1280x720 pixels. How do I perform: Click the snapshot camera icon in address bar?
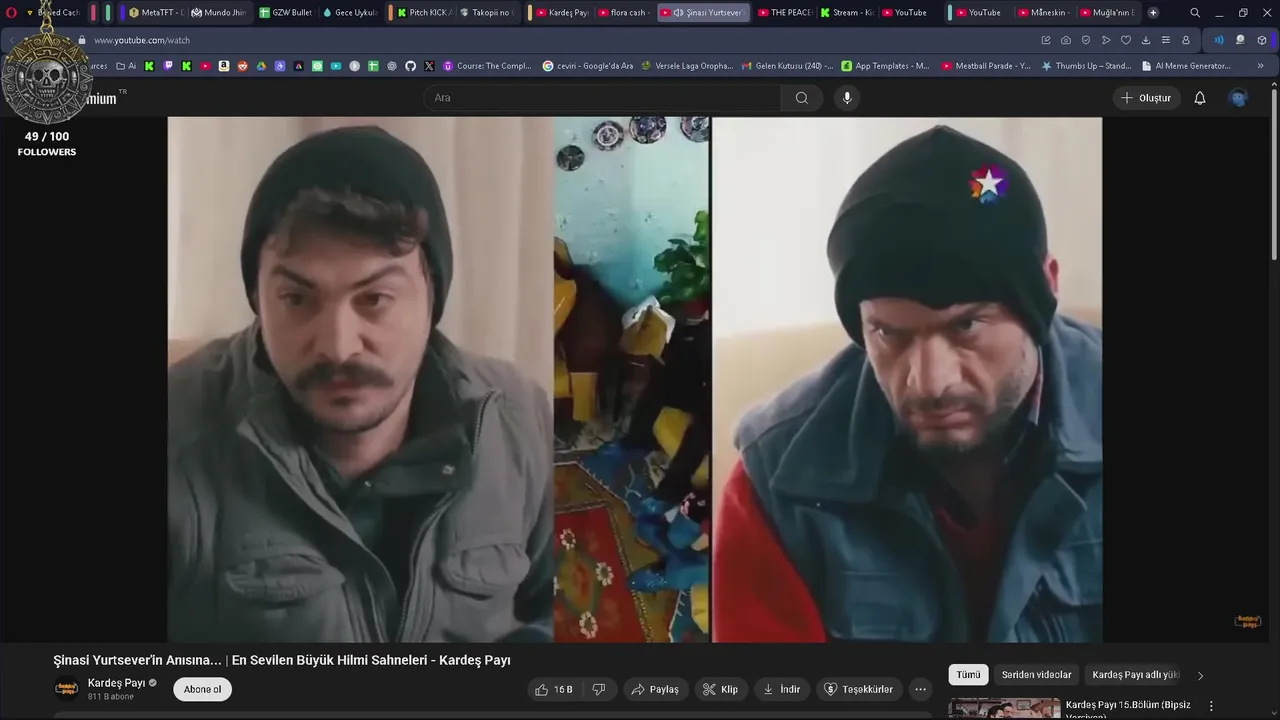click(x=1066, y=40)
